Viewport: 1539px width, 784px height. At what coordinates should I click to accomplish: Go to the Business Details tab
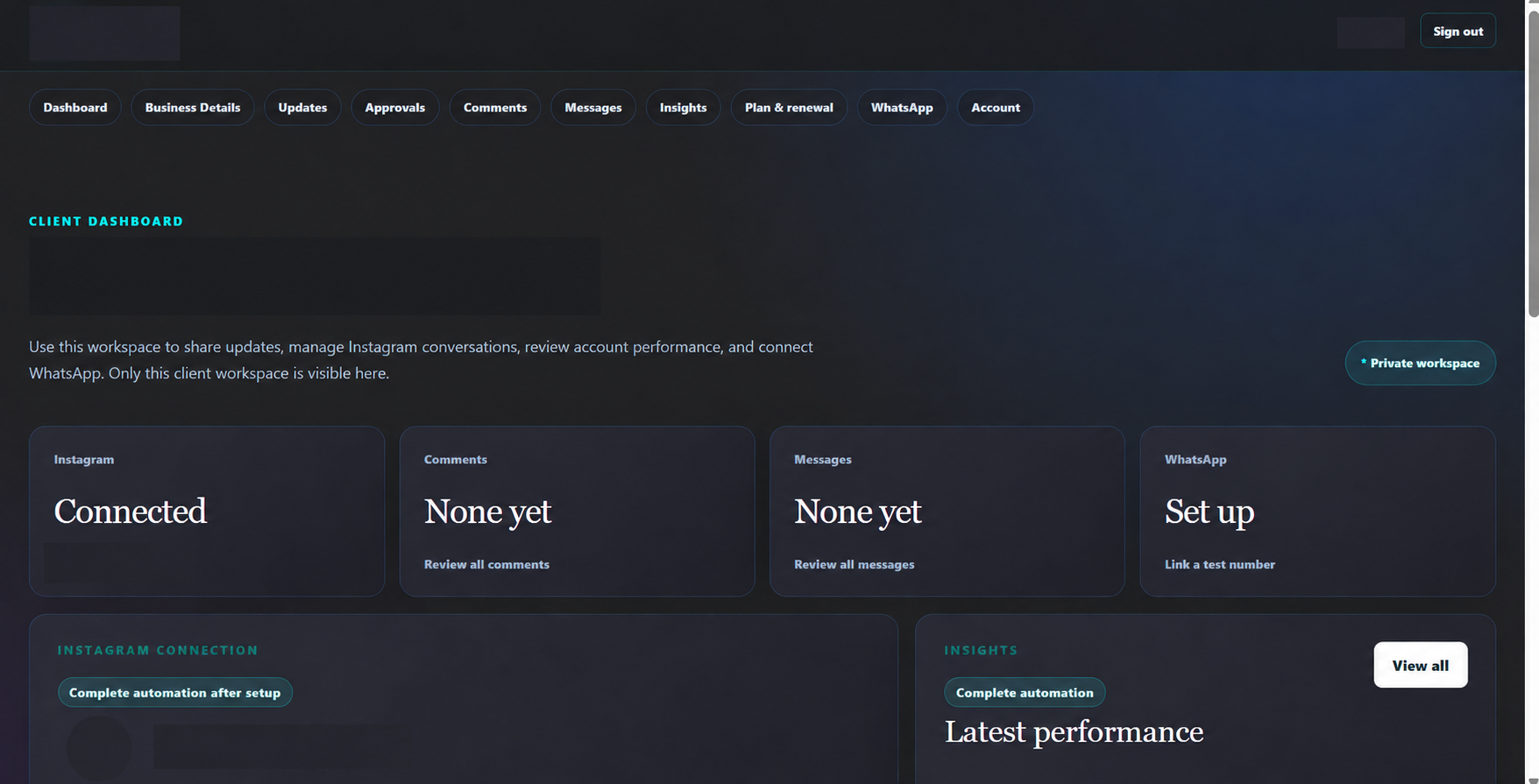[x=193, y=108]
